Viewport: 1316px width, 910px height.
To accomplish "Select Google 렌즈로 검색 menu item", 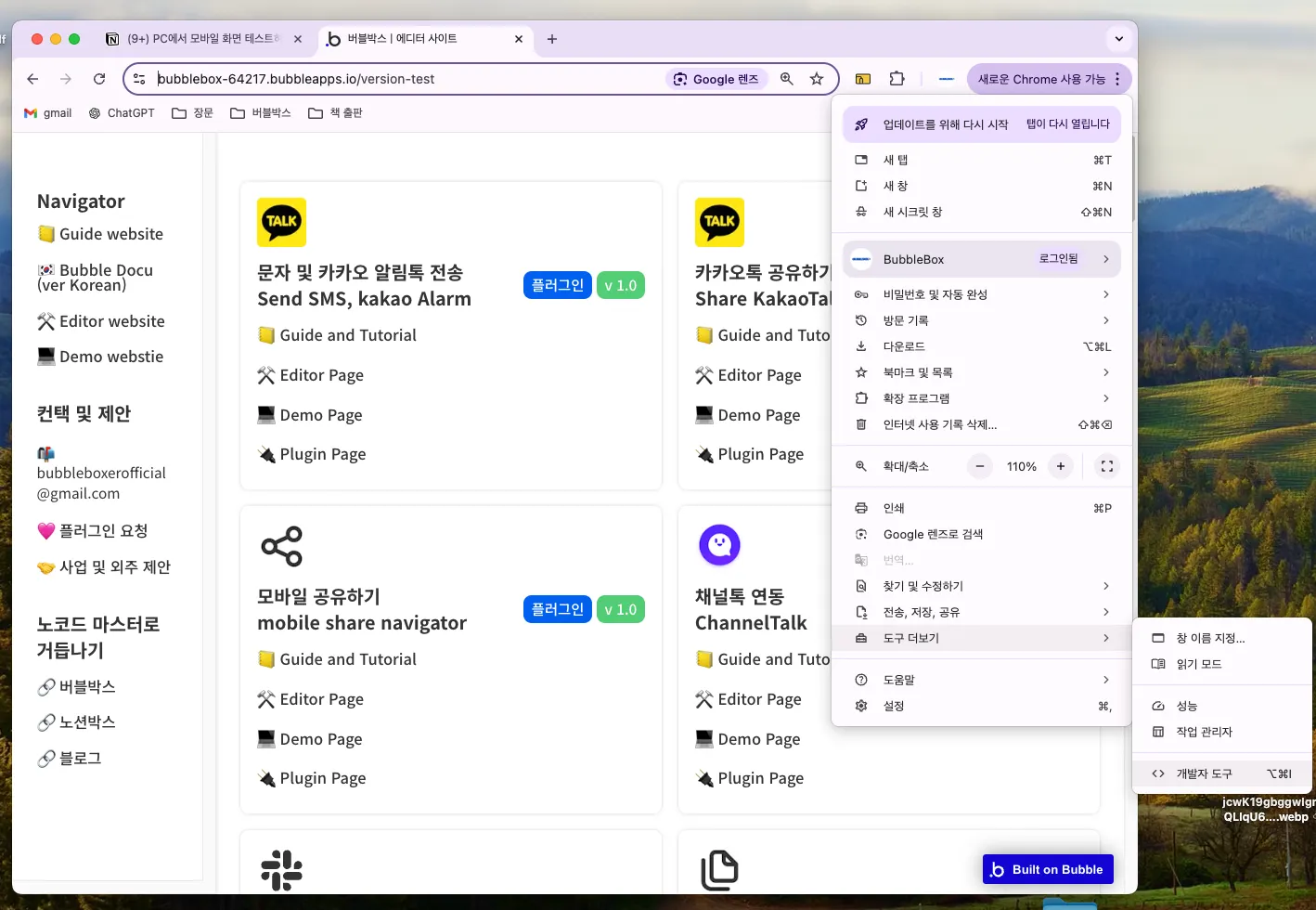I will click(982, 534).
